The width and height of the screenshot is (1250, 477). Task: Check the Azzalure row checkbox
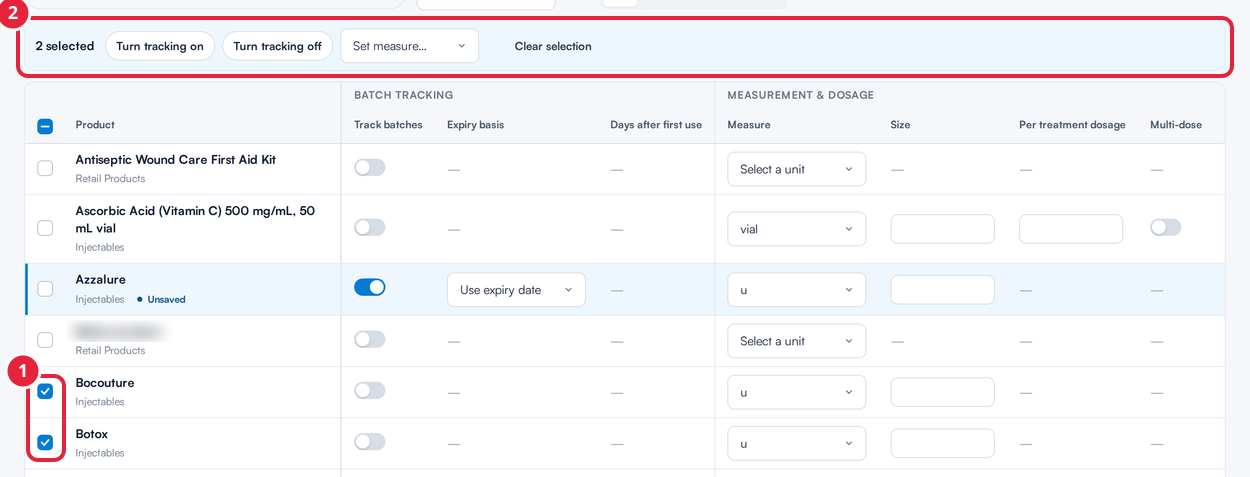click(x=45, y=289)
